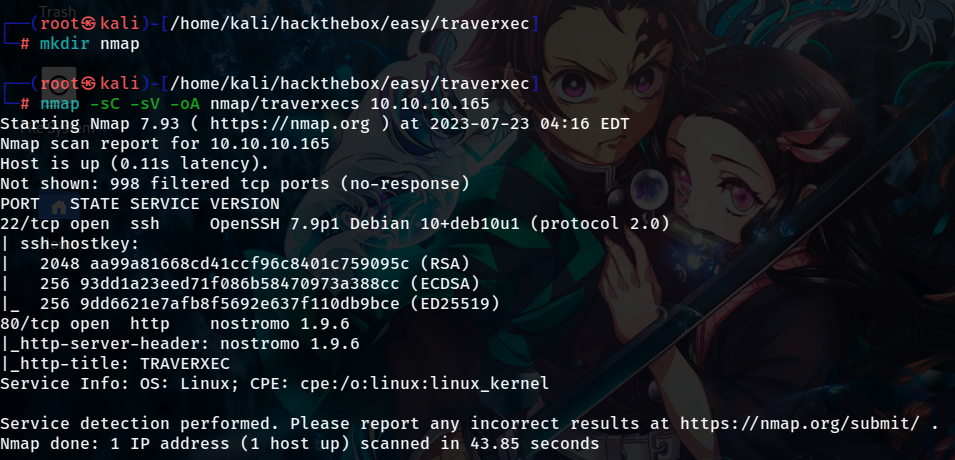Click the target IP 10.10.10.165 in command
Image resolution: width=955 pixels, height=460 pixels.
[x=429, y=104]
